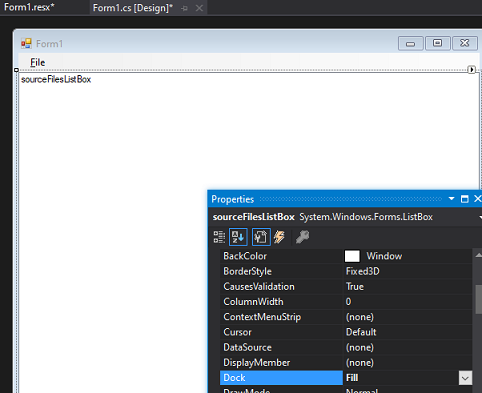Close the Form1.cs [Design] tab

[x=199, y=8]
